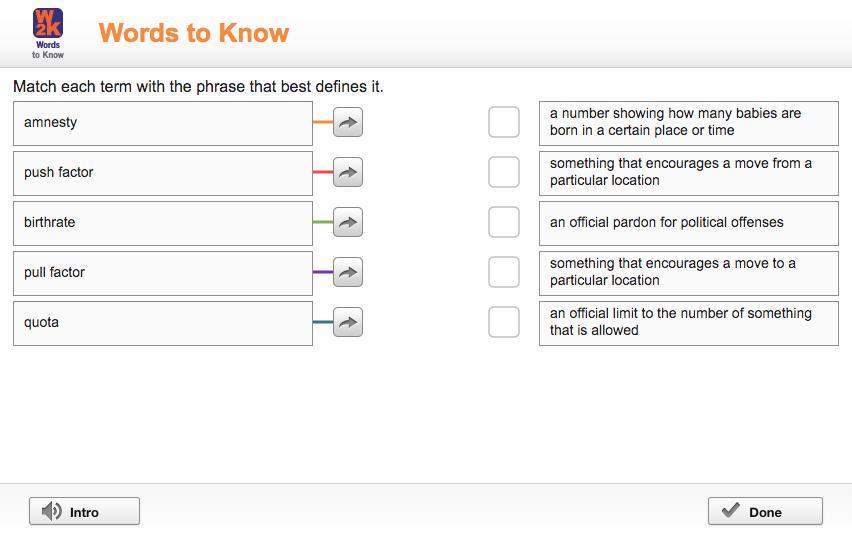Click the arrow icon next to amnesty

[x=347, y=122]
